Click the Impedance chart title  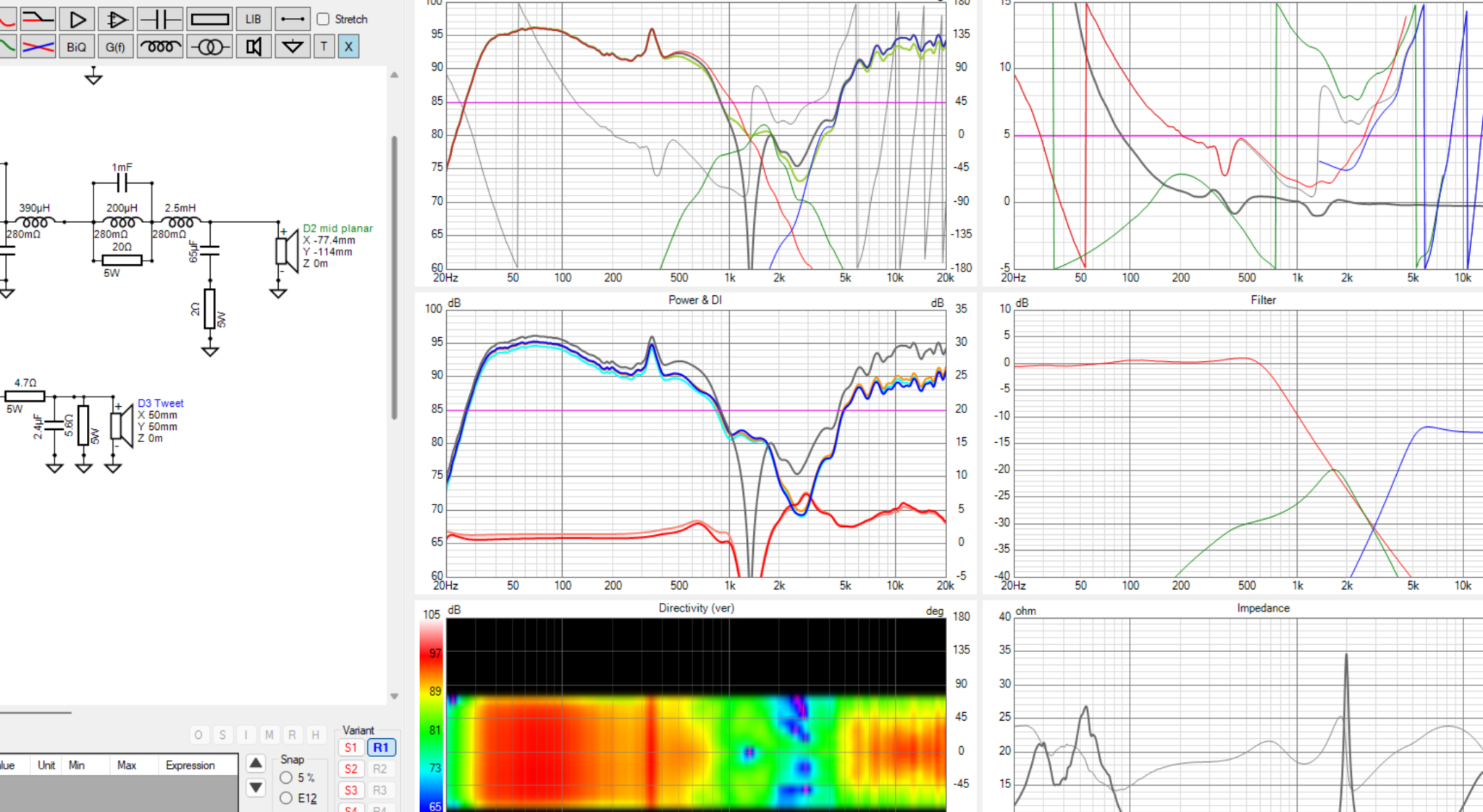[1263, 608]
